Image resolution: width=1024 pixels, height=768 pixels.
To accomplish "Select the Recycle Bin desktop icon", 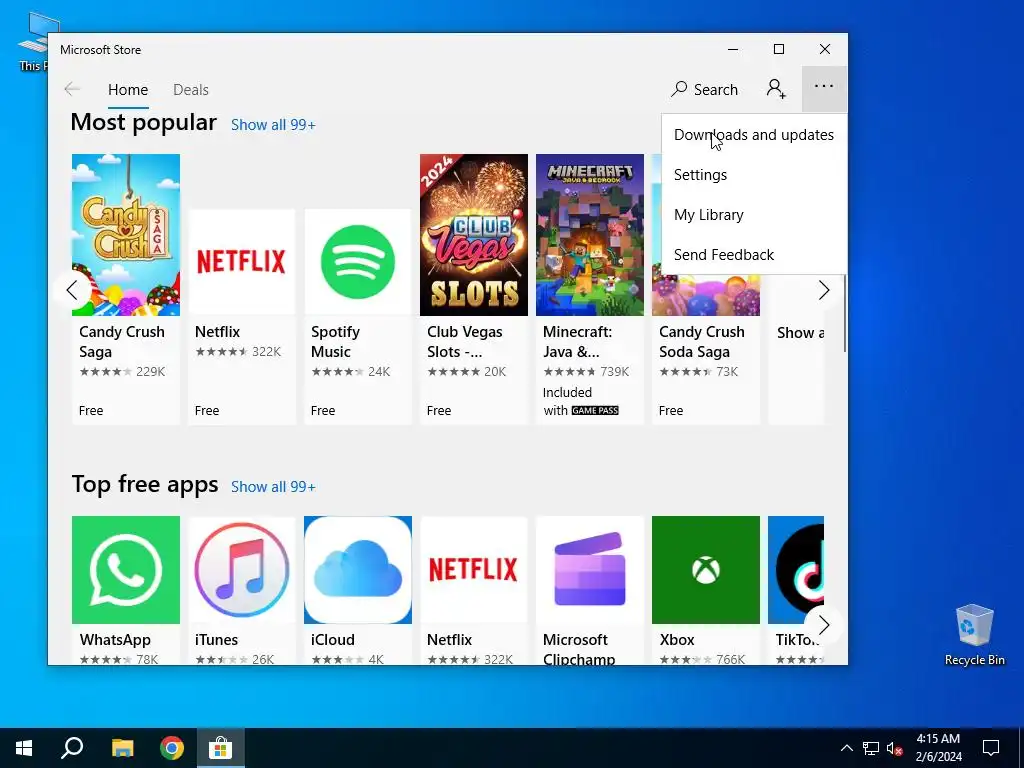I will pyautogui.click(x=974, y=634).
